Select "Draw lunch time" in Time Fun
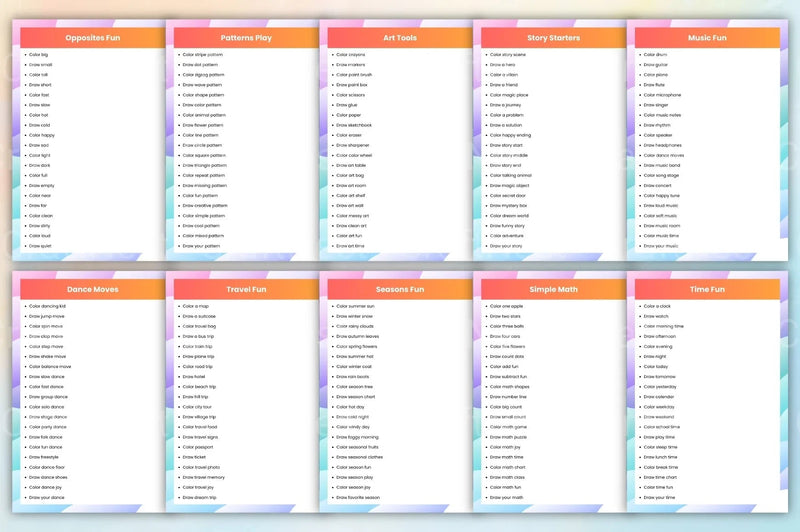Screen dimensions: 800x532 (x=661, y=457)
